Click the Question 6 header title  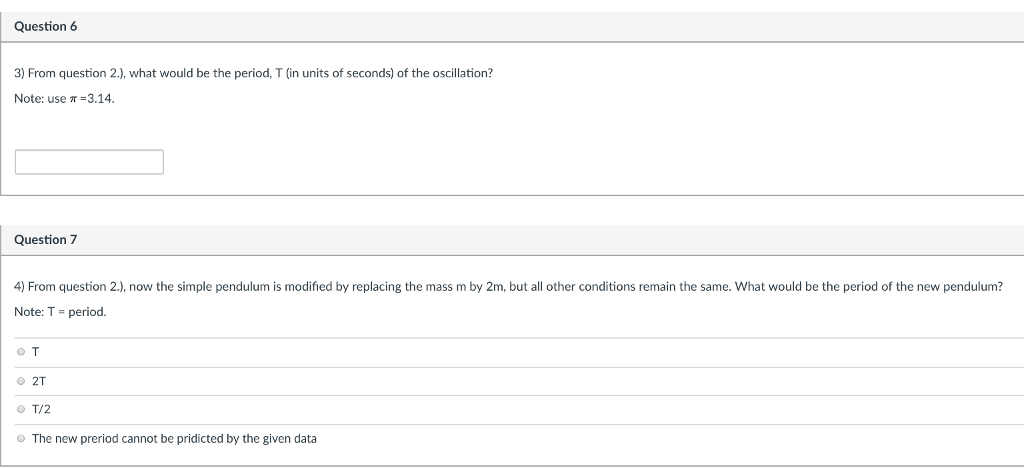46,27
